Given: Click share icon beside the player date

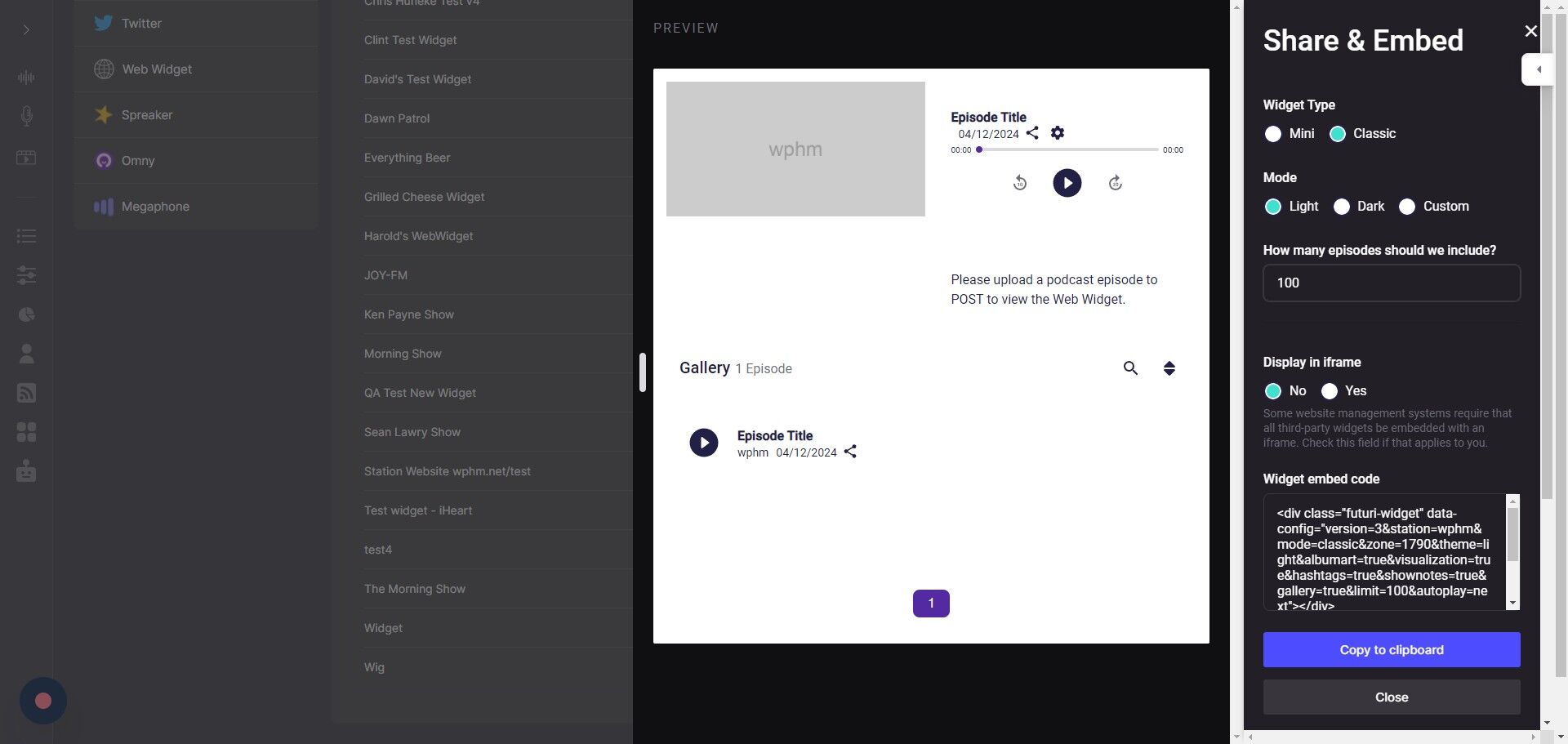Looking at the screenshot, I should pyautogui.click(x=1032, y=133).
